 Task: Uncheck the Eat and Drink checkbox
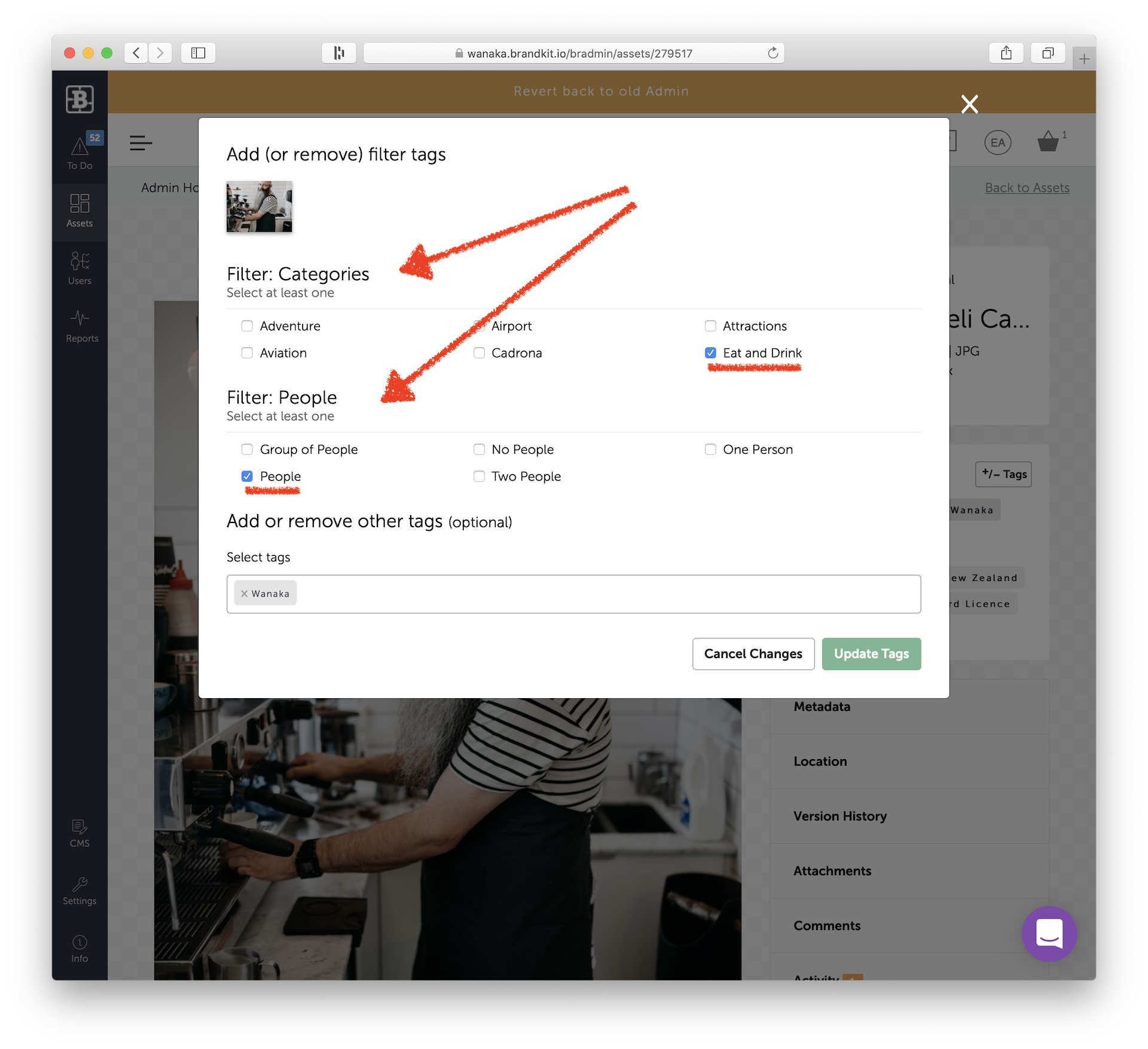710,353
